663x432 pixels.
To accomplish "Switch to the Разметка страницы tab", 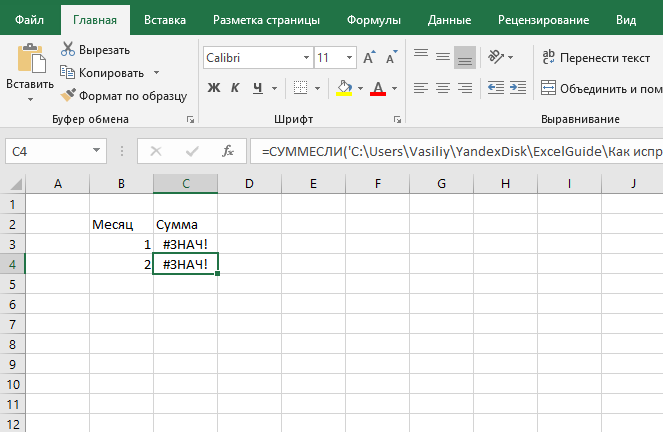I will point(266,20).
